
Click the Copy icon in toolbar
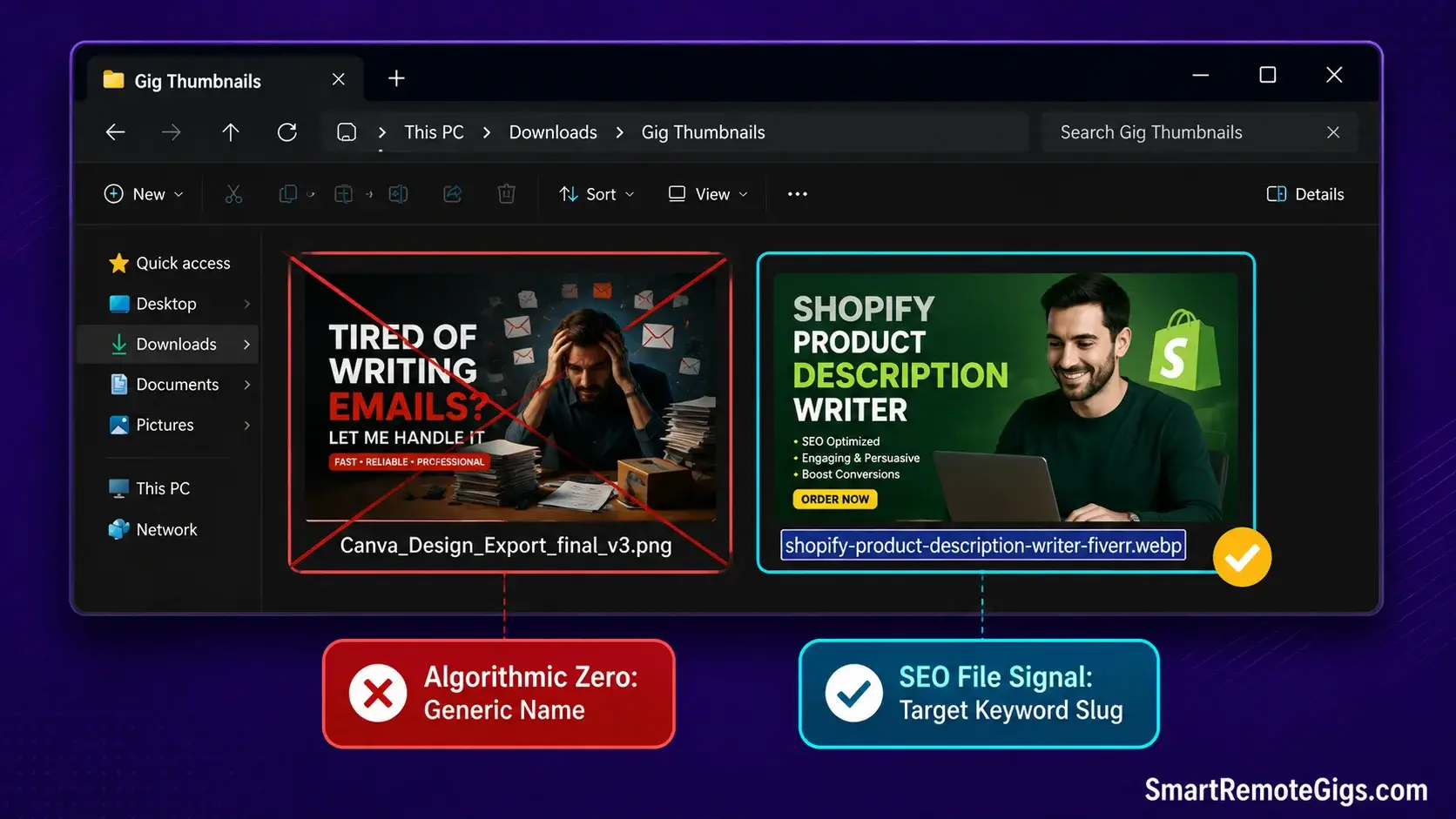click(x=288, y=194)
